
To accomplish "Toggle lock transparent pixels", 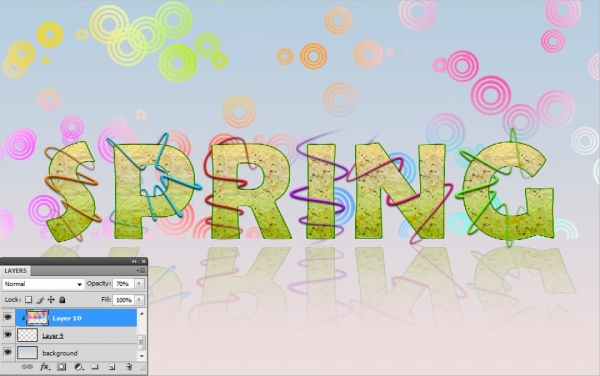I will pyautogui.click(x=29, y=300).
